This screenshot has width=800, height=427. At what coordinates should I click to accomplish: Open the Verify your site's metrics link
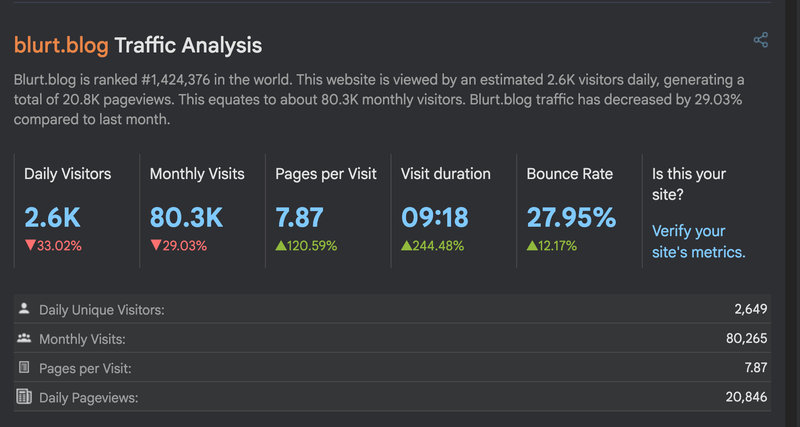click(698, 241)
